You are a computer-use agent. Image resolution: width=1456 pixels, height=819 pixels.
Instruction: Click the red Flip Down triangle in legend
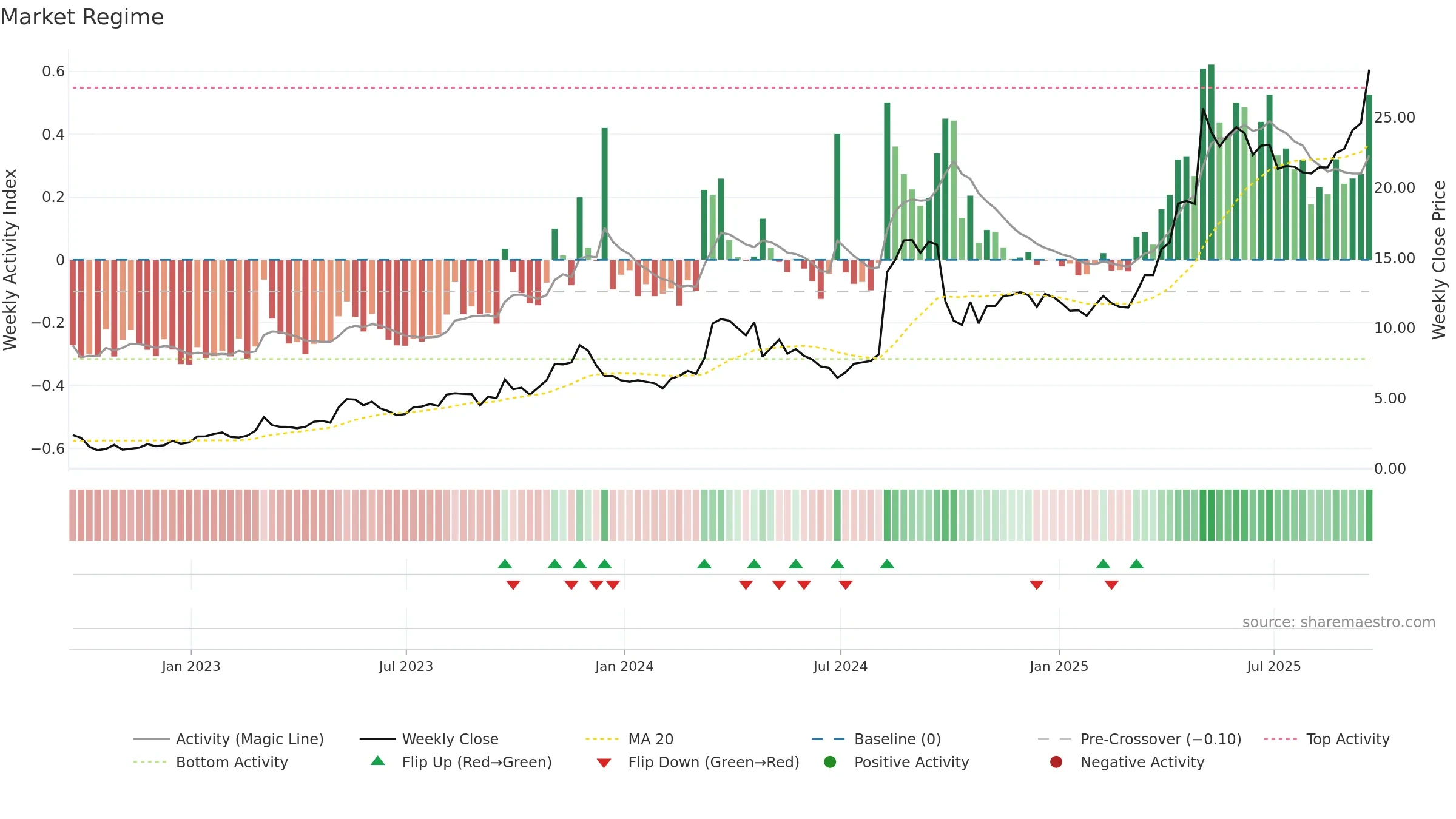tap(604, 763)
